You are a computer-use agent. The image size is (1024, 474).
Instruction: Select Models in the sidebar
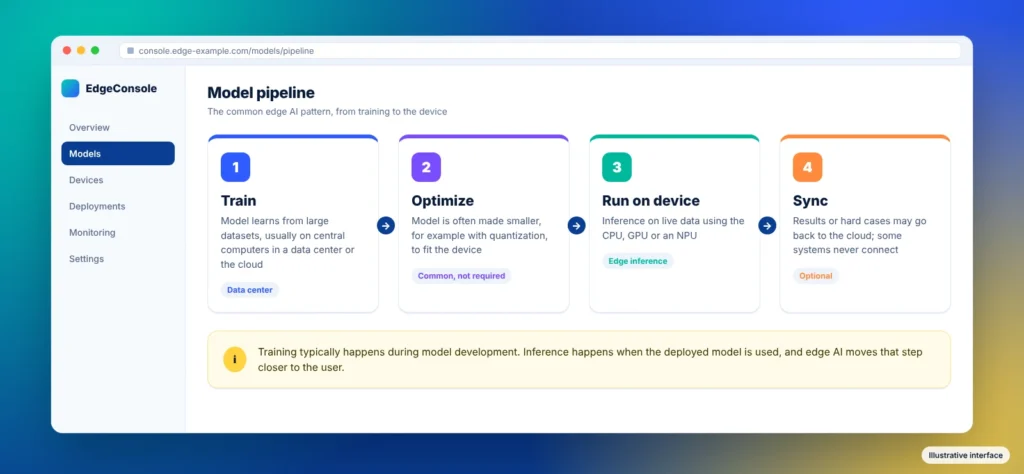pos(118,153)
